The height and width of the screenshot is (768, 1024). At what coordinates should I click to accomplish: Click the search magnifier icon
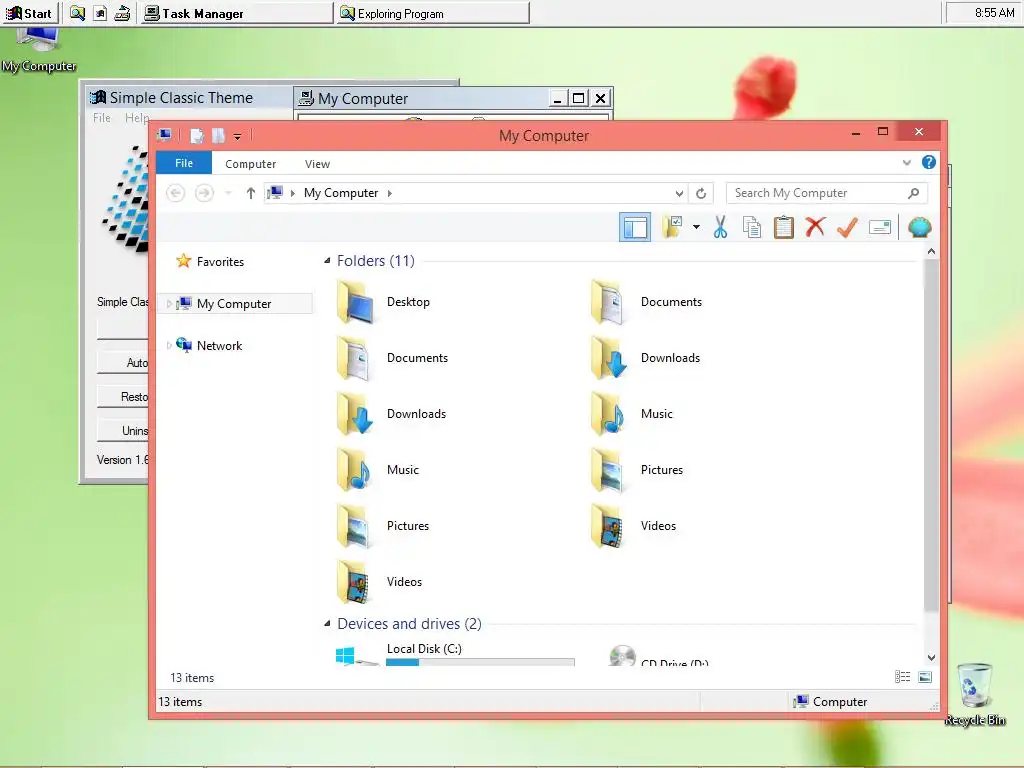pyautogui.click(x=914, y=193)
